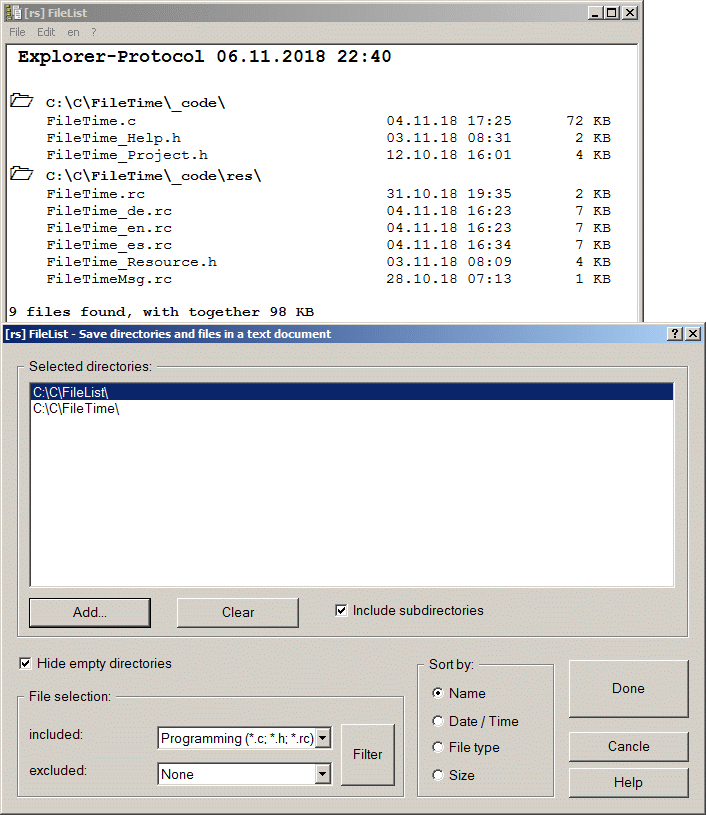Click FileTime_Resource.h file entry
The width and height of the screenshot is (706, 815).
(x=132, y=262)
